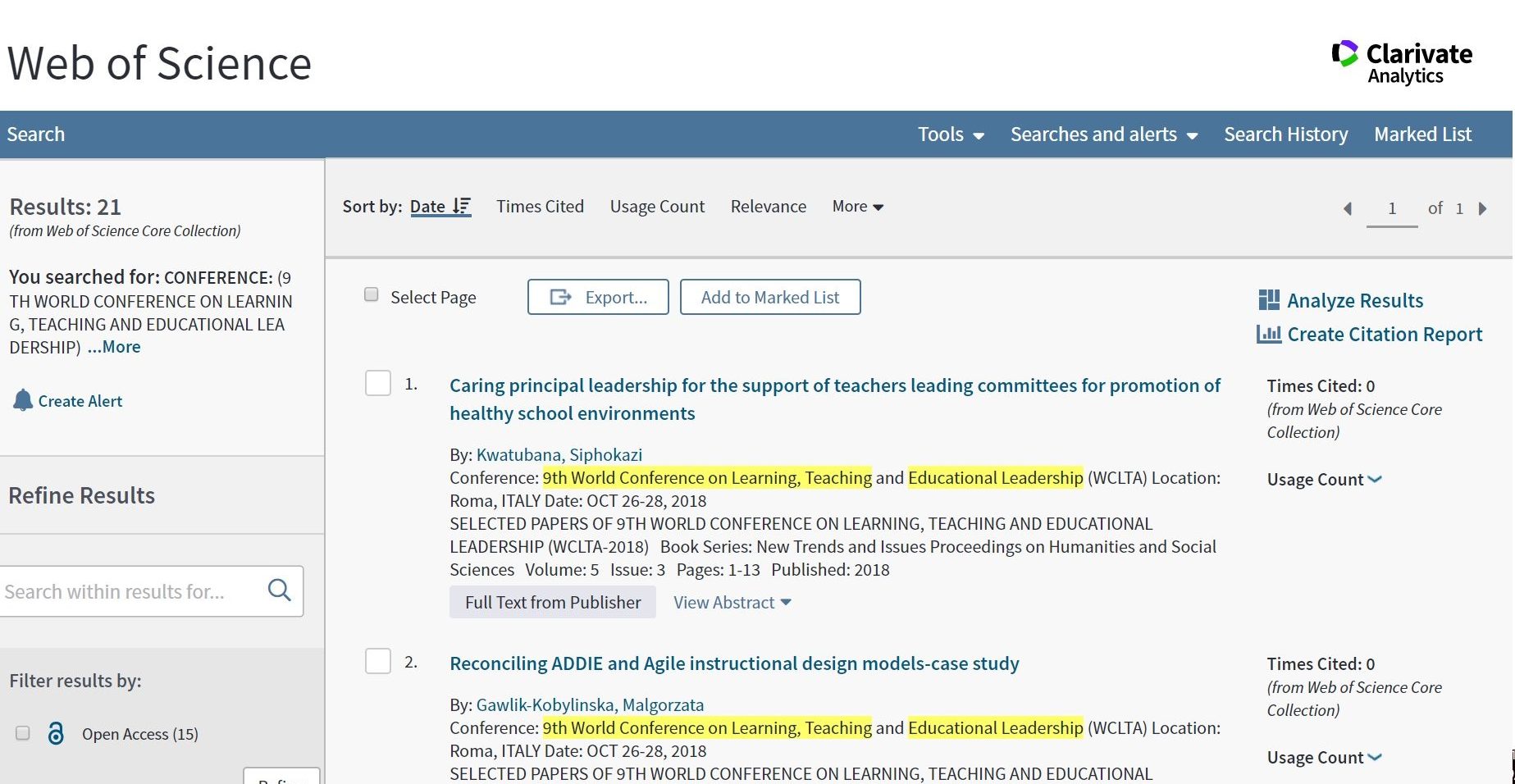The height and width of the screenshot is (784, 1515).
Task: Open Searches and alerts dropdown
Action: (1104, 134)
